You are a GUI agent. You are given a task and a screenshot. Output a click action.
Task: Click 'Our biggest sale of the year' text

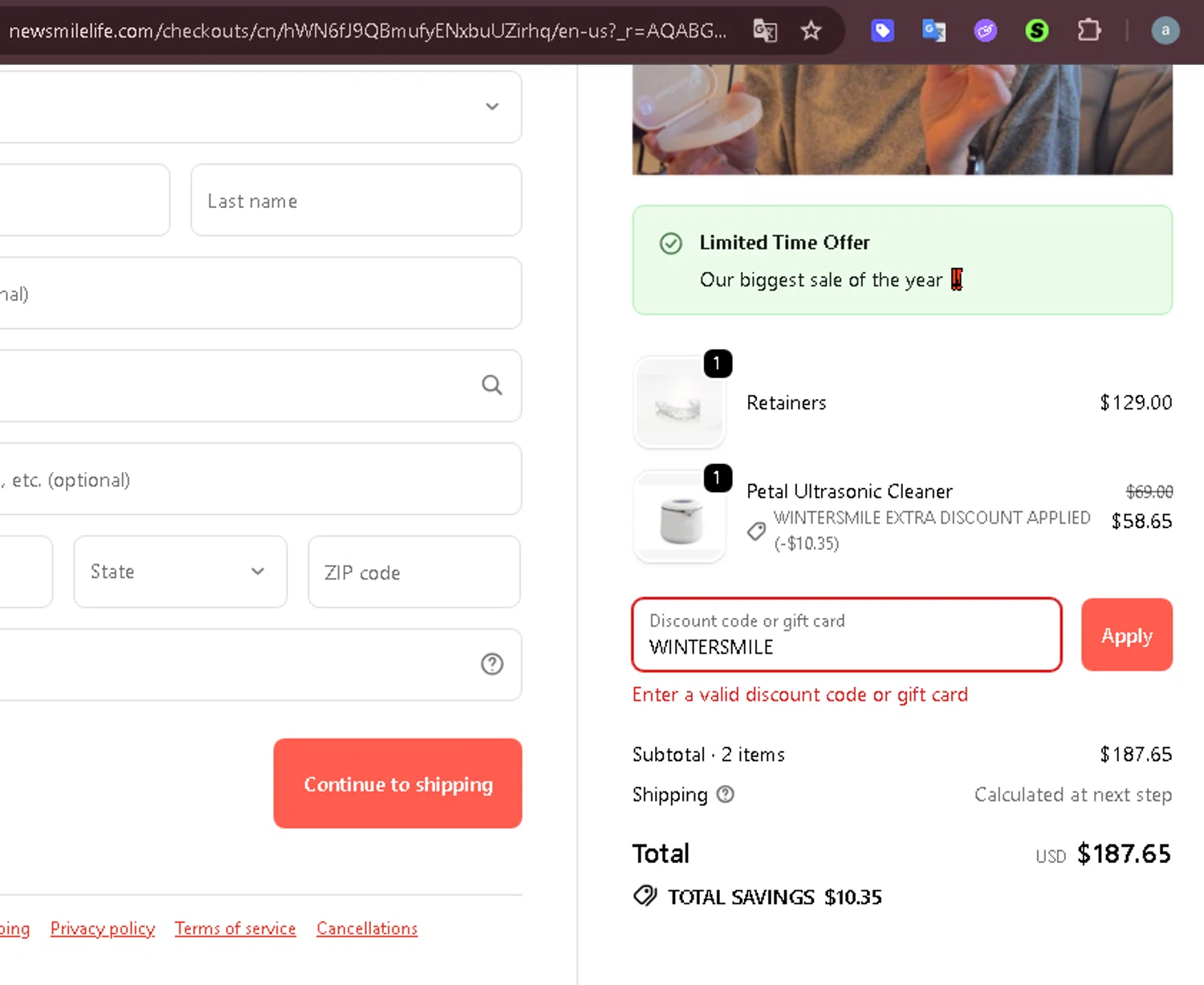[x=821, y=279]
